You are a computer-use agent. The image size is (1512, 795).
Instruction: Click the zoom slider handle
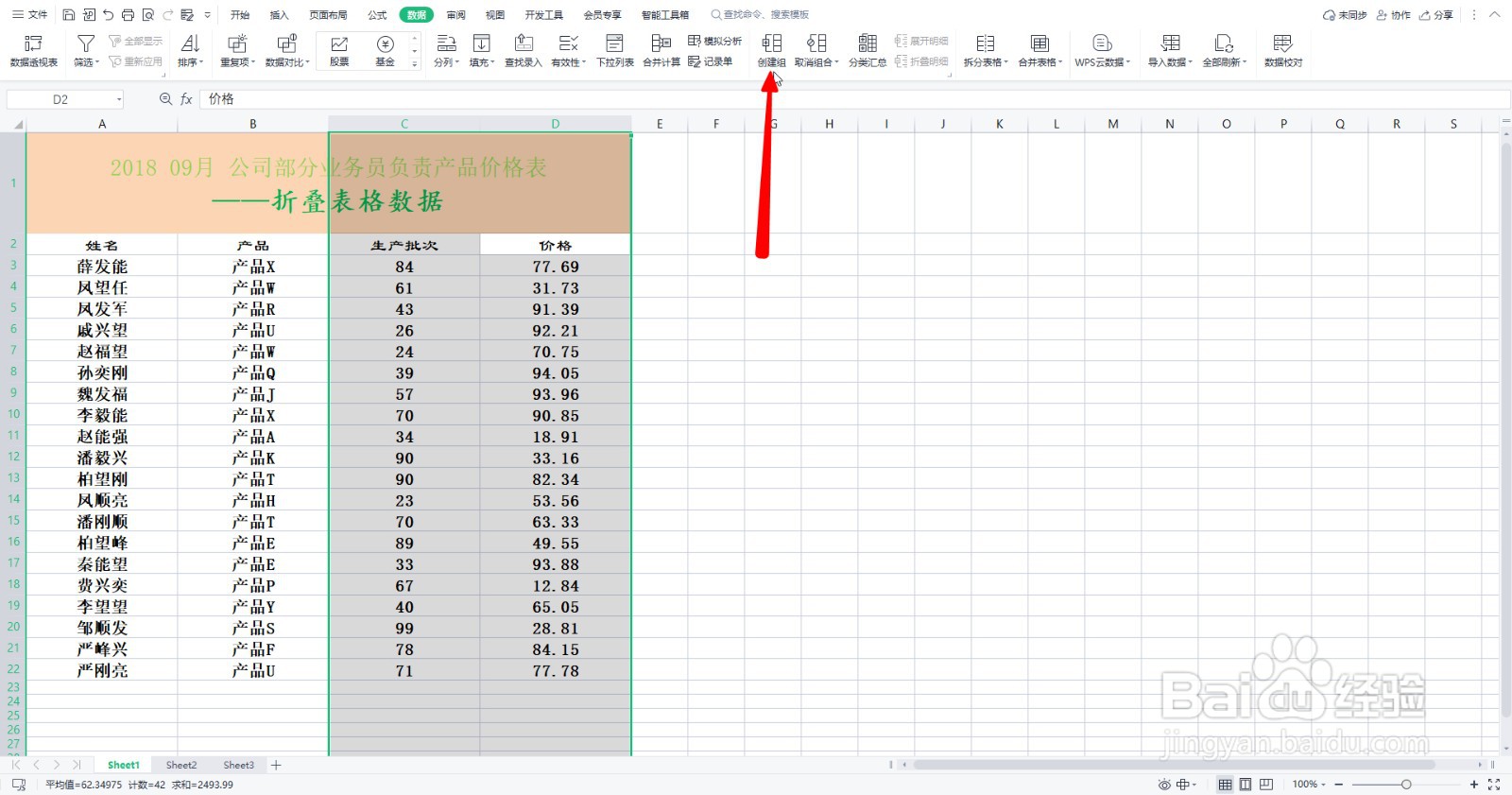[x=1406, y=785]
